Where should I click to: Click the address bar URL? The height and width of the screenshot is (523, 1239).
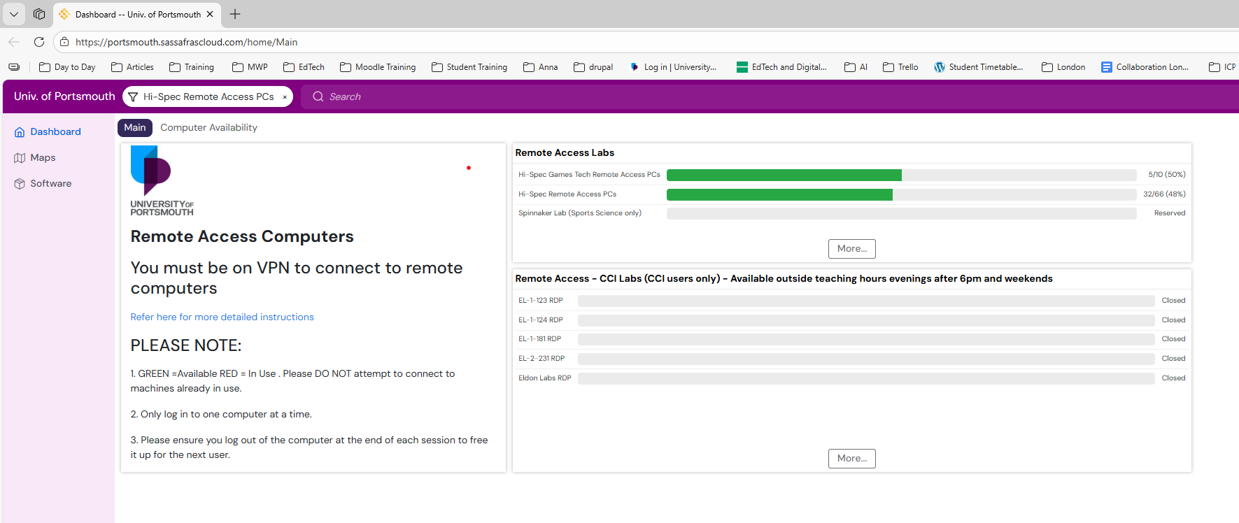pyautogui.click(x=186, y=42)
